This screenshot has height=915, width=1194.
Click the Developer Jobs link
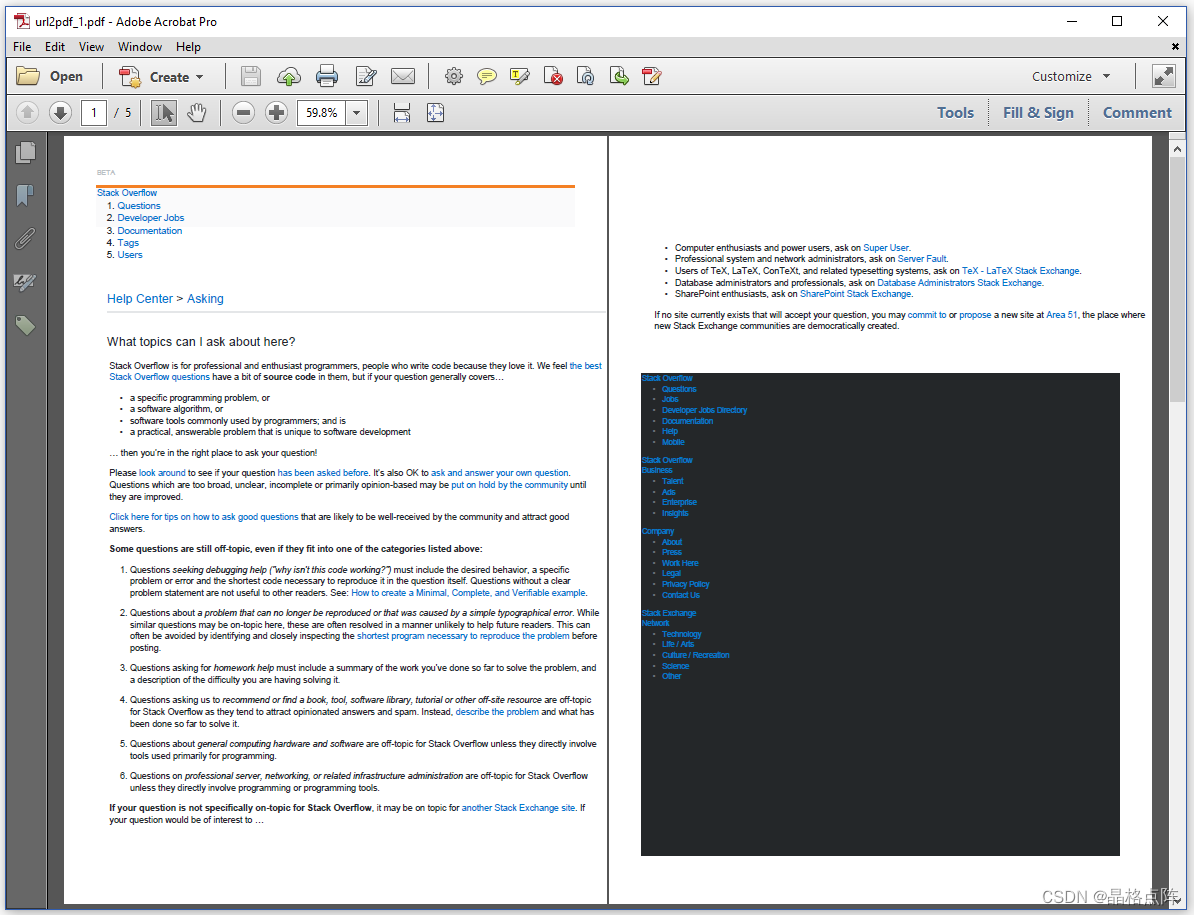(151, 218)
